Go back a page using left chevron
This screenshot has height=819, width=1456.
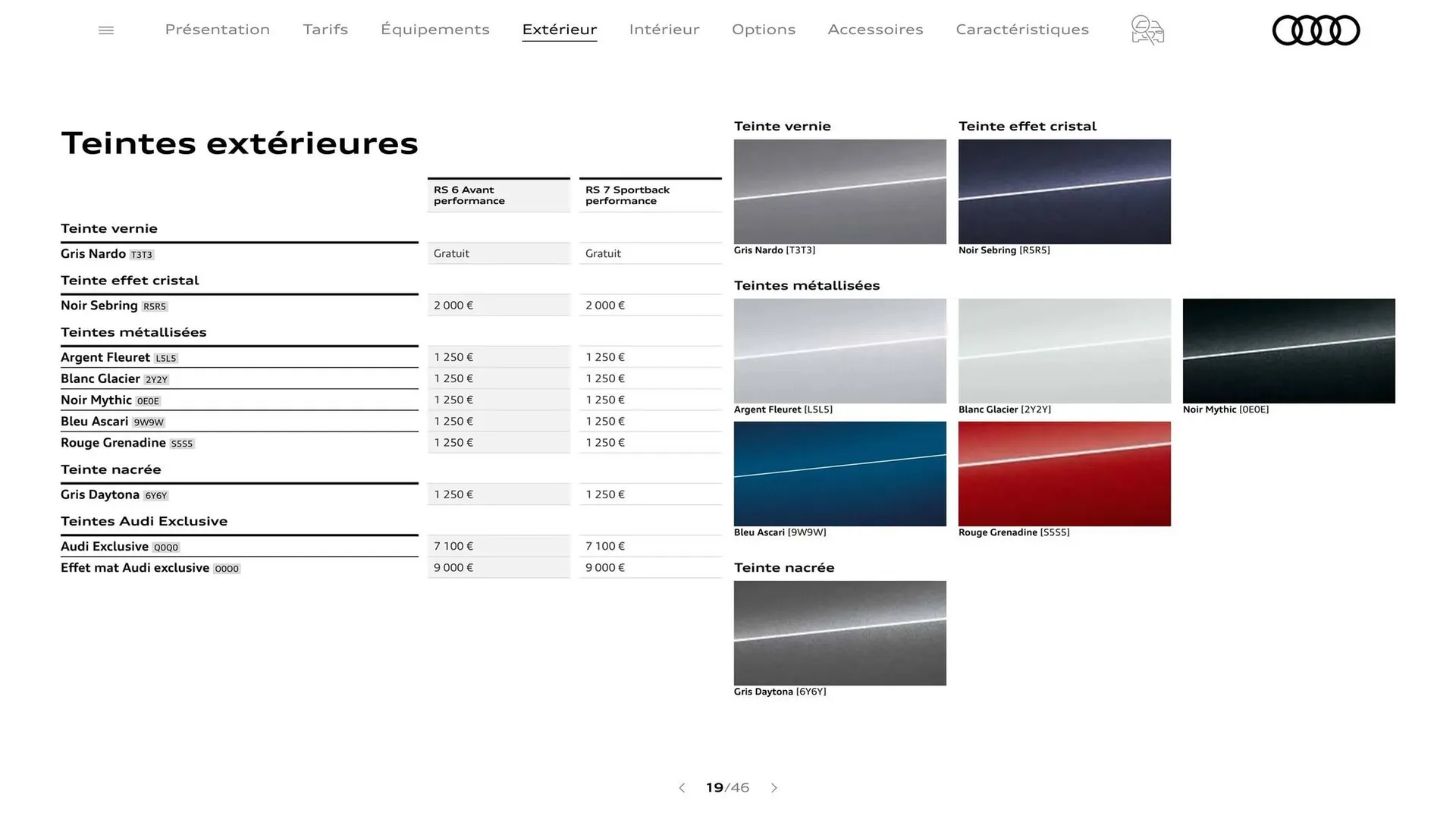(x=682, y=788)
